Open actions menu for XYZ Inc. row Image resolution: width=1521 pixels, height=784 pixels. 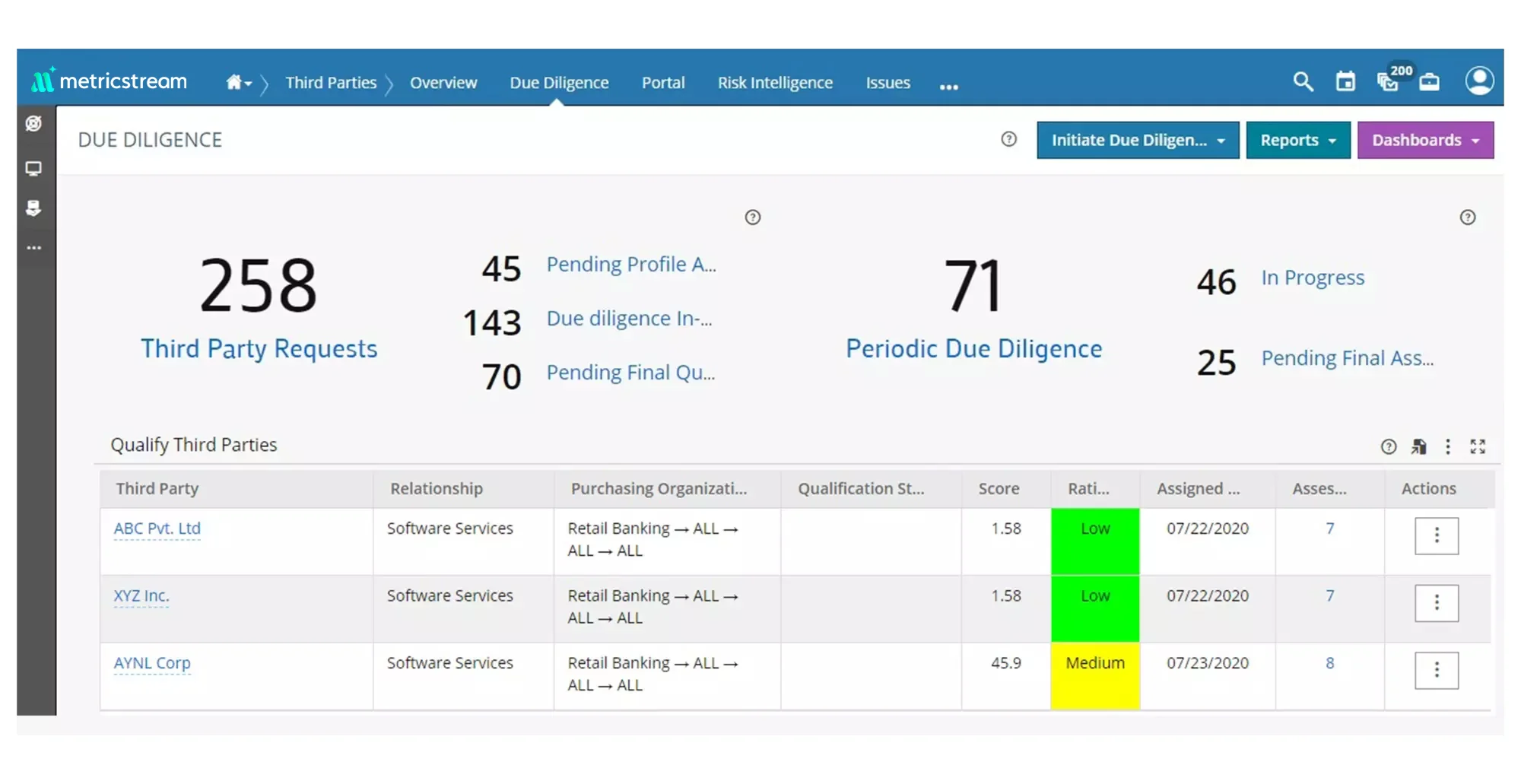1437,603
